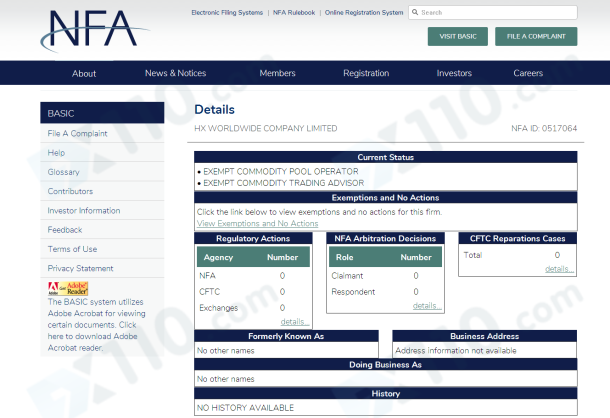The height and width of the screenshot is (418, 610).
Task: Click Exemptions and No Actions header
Action: tap(386, 198)
